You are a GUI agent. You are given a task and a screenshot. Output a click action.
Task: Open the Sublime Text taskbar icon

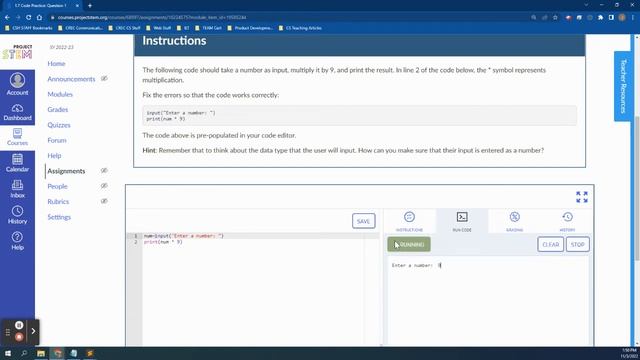pyautogui.click(x=90, y=353)
